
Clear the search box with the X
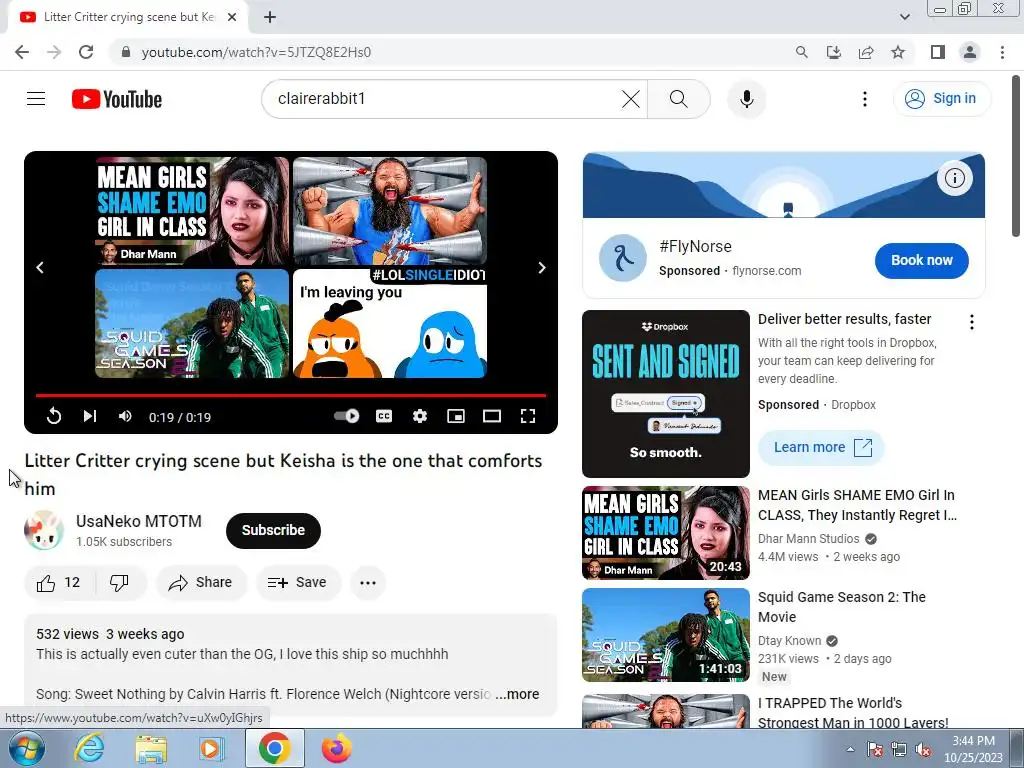(x=631, y=99)
